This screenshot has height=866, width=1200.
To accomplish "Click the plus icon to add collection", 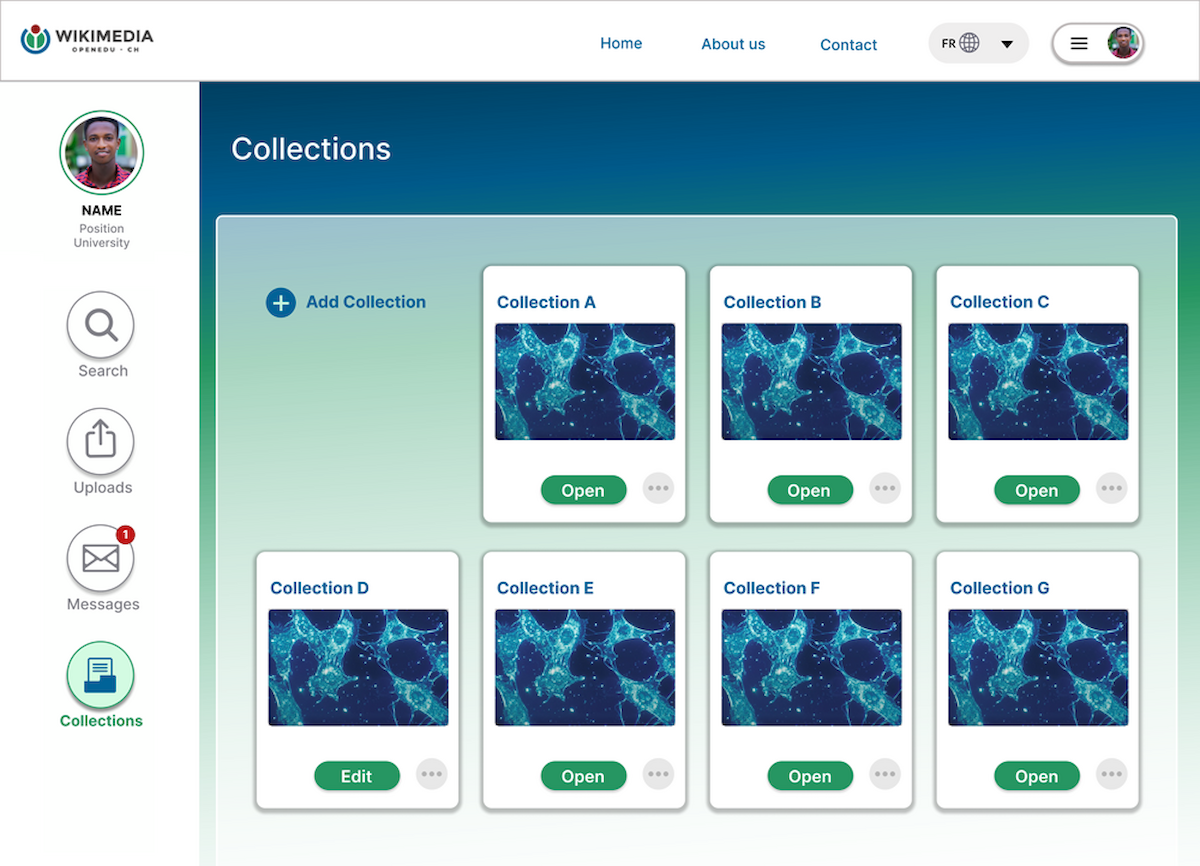I will click(x=281, y=303).
